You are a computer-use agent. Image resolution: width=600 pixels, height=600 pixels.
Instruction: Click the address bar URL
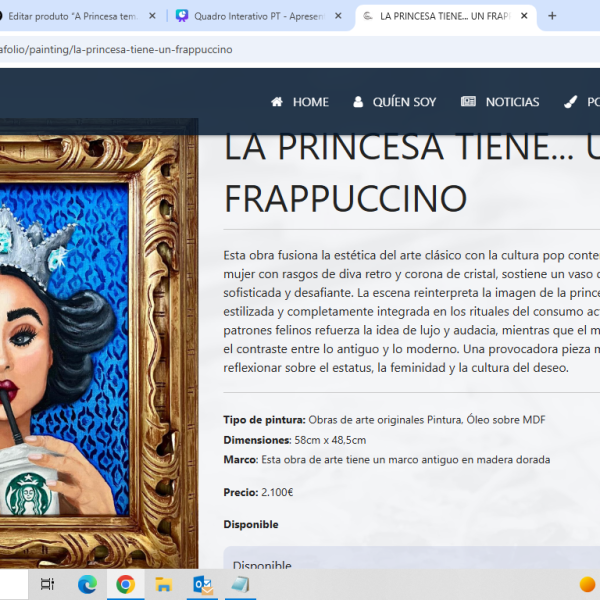pos(116,49)
